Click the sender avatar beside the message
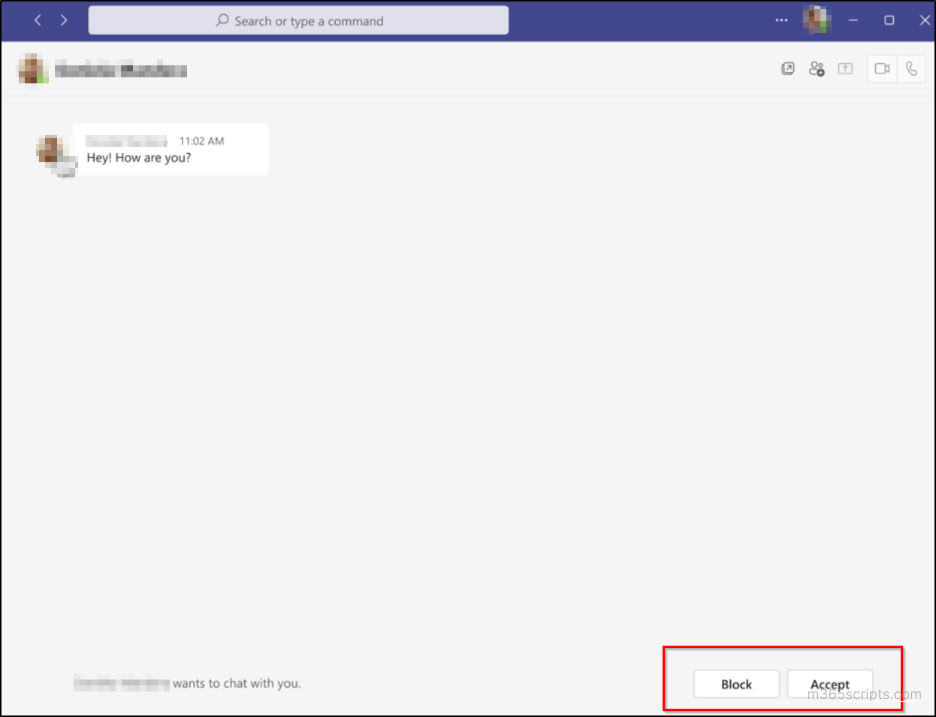Screen dimensions: 936x717 click(x=51, y=151)
